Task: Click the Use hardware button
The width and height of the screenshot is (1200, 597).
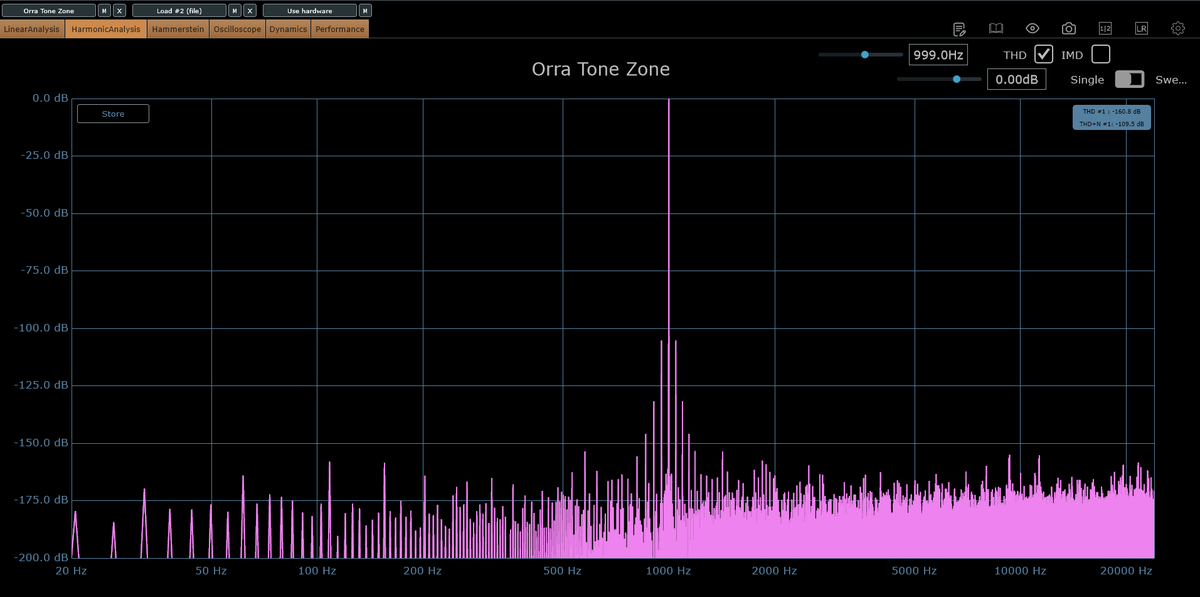Action: coord(309,10)
